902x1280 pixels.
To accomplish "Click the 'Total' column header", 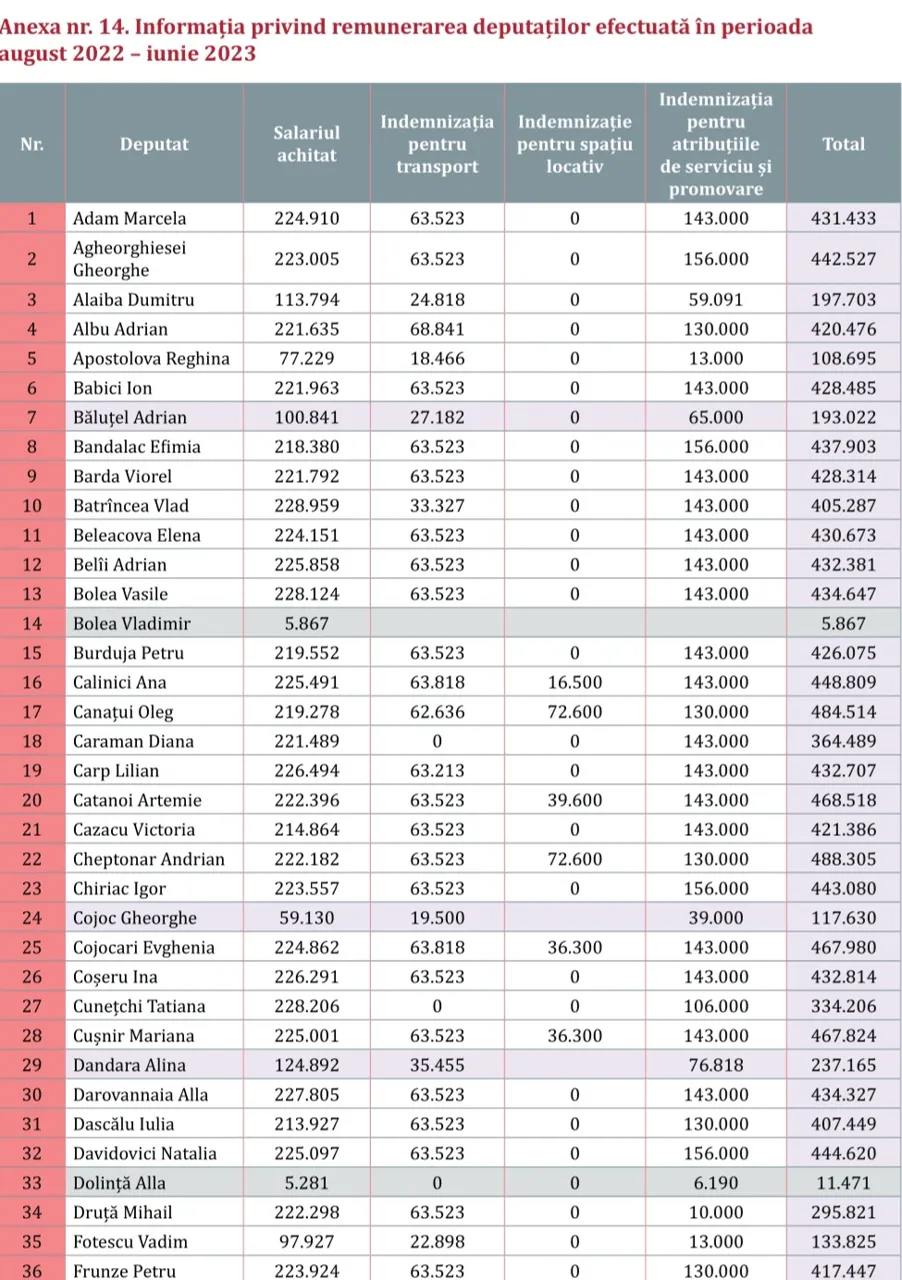I will 843,144.
